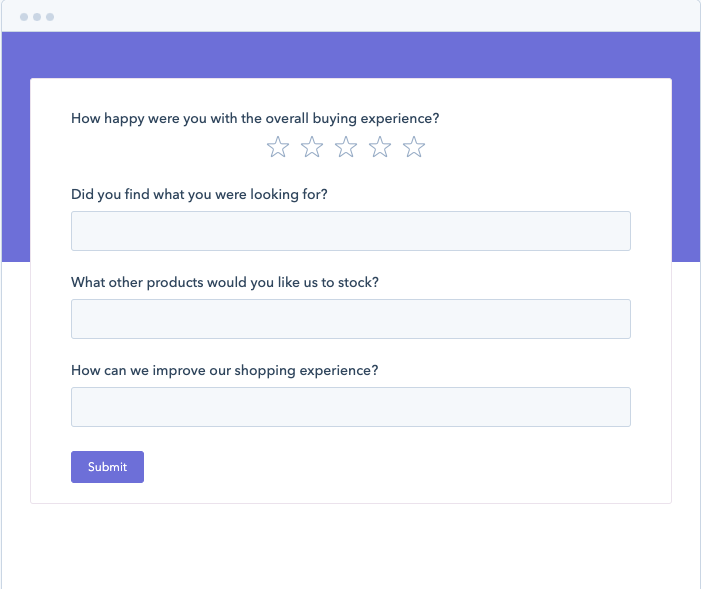This screenshot has height=589, width=701.
Task: Focus the text box under "Did you find" question
Action: coord(350,231)
